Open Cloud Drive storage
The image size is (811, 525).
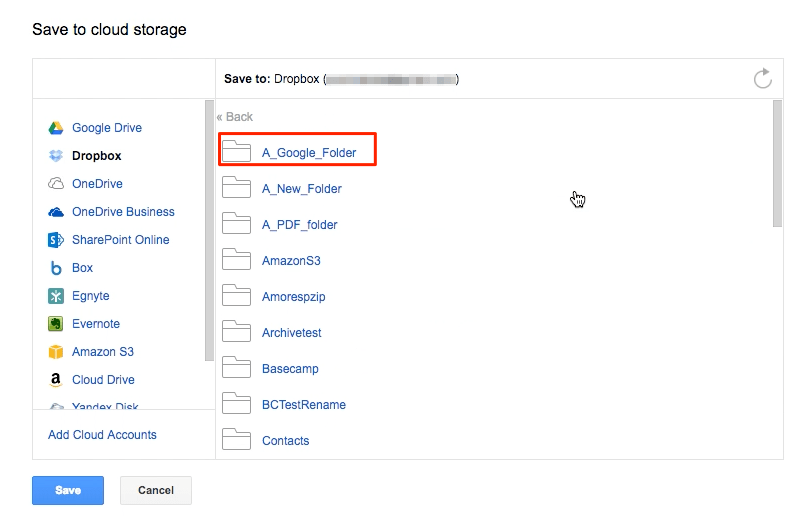coord(103,380)
